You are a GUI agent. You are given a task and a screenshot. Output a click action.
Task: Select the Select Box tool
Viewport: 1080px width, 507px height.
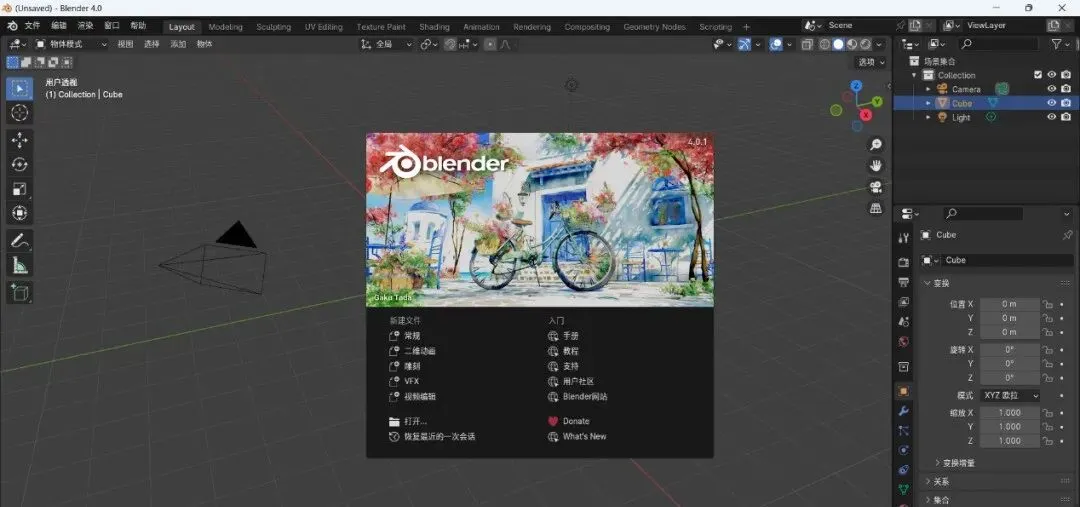(19, 89)
